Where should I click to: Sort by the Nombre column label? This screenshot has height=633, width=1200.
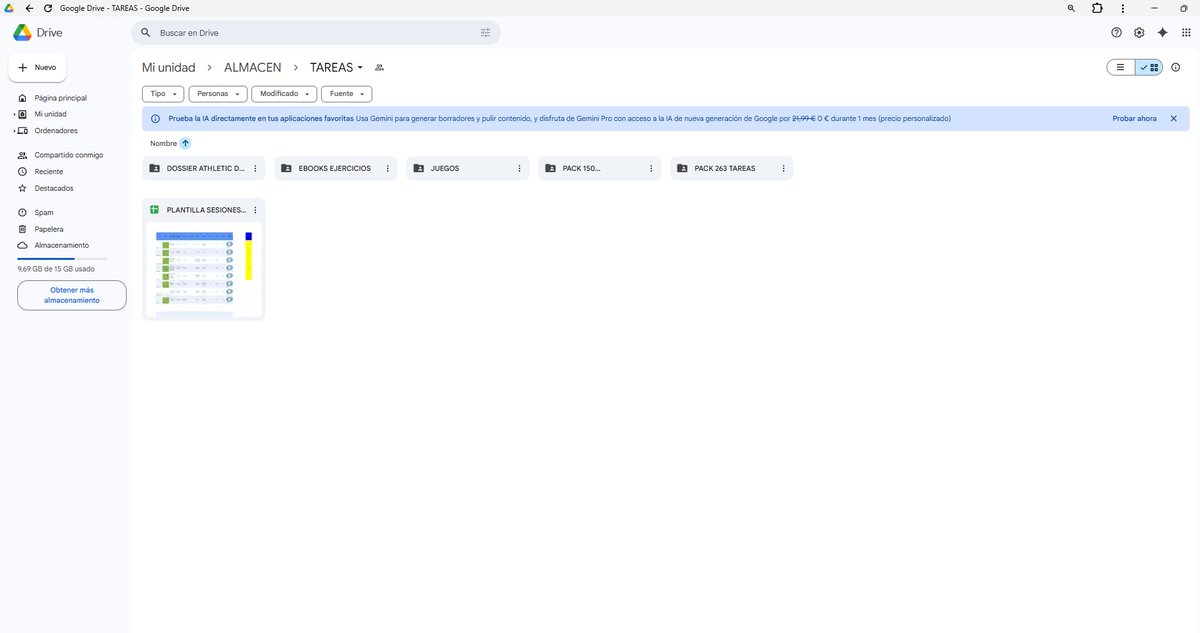163,144
